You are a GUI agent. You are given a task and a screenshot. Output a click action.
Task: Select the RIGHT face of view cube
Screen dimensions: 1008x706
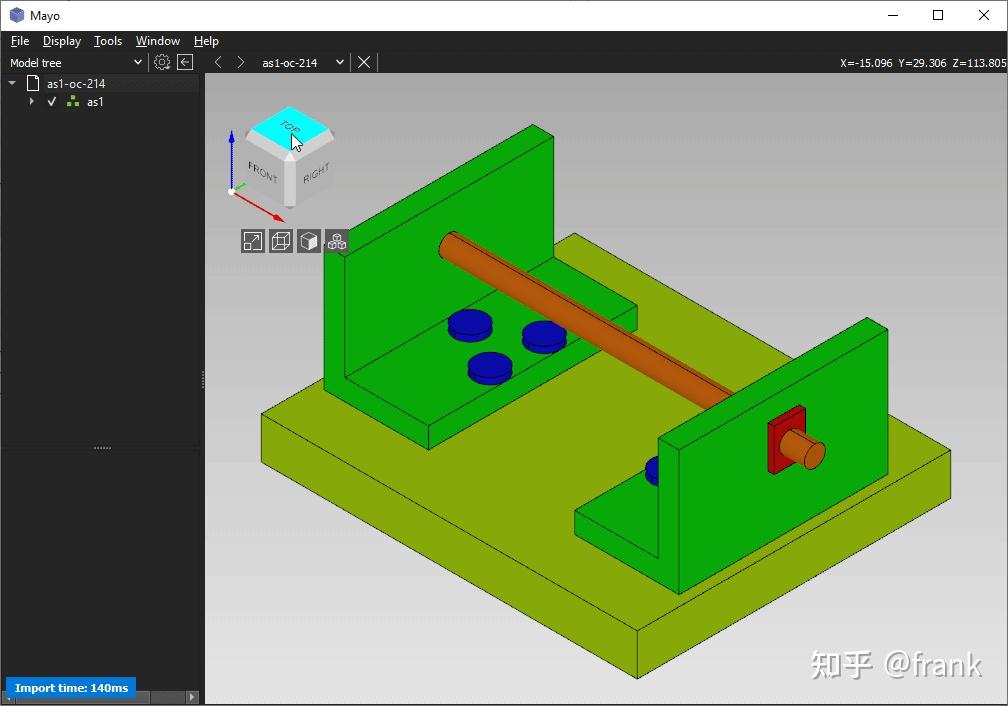(315, 174)
